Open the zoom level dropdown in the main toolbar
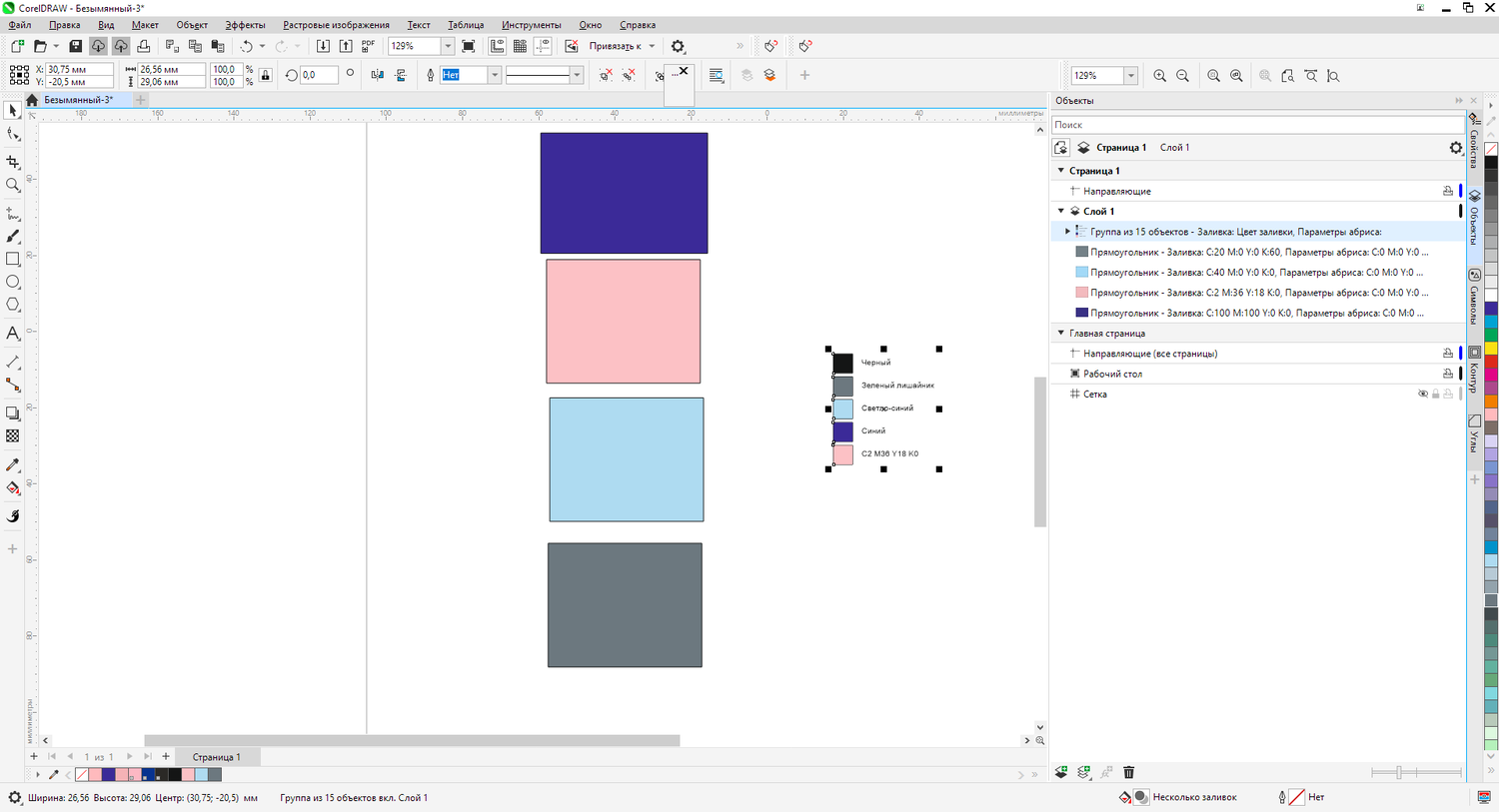Viewport: 1499px width, 812px height. tap(447, 46)
